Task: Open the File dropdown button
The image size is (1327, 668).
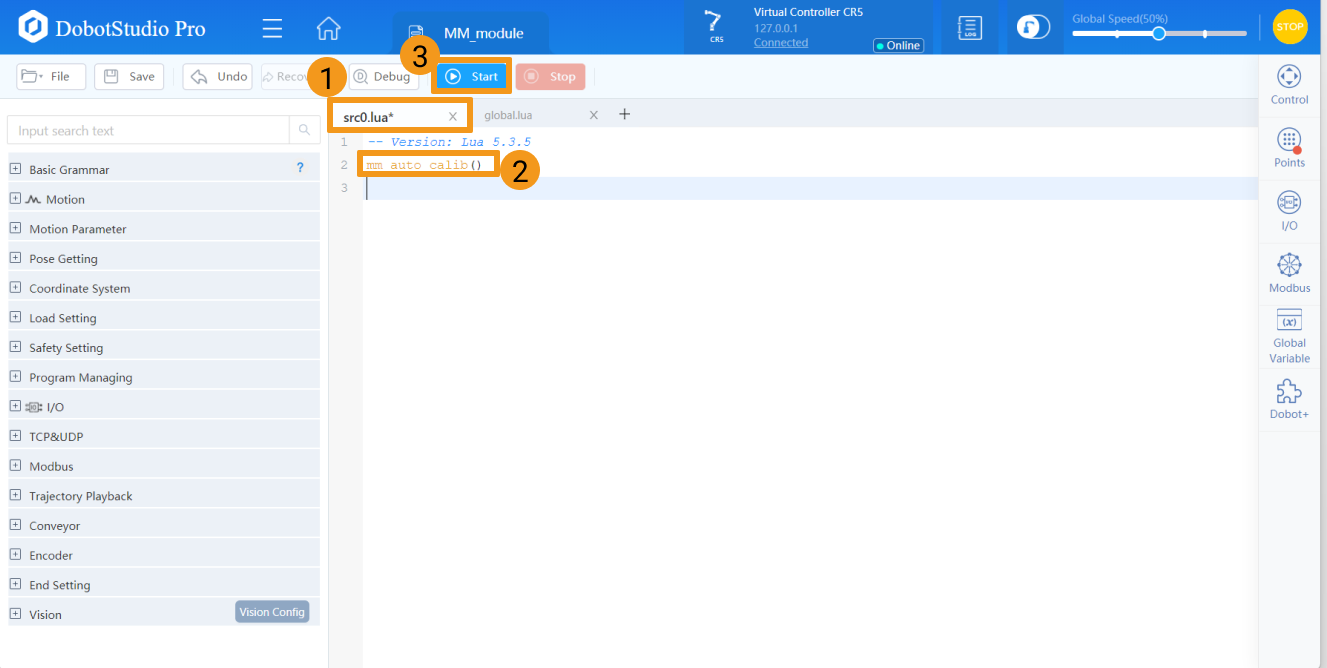Action: [51, 76]
